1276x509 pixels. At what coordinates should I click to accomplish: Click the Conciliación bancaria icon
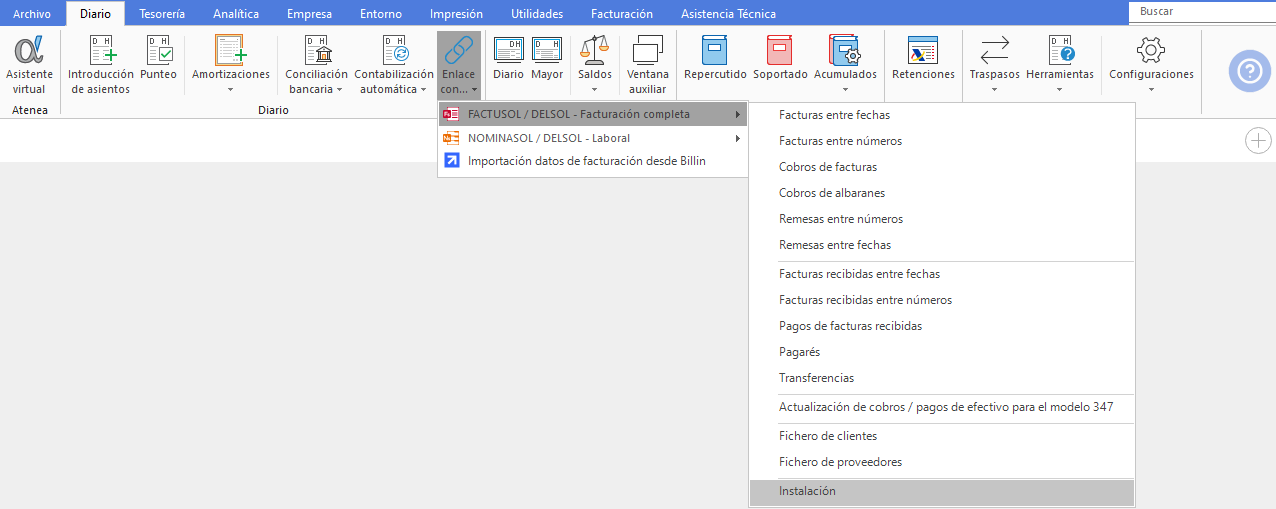click(317, 50)
